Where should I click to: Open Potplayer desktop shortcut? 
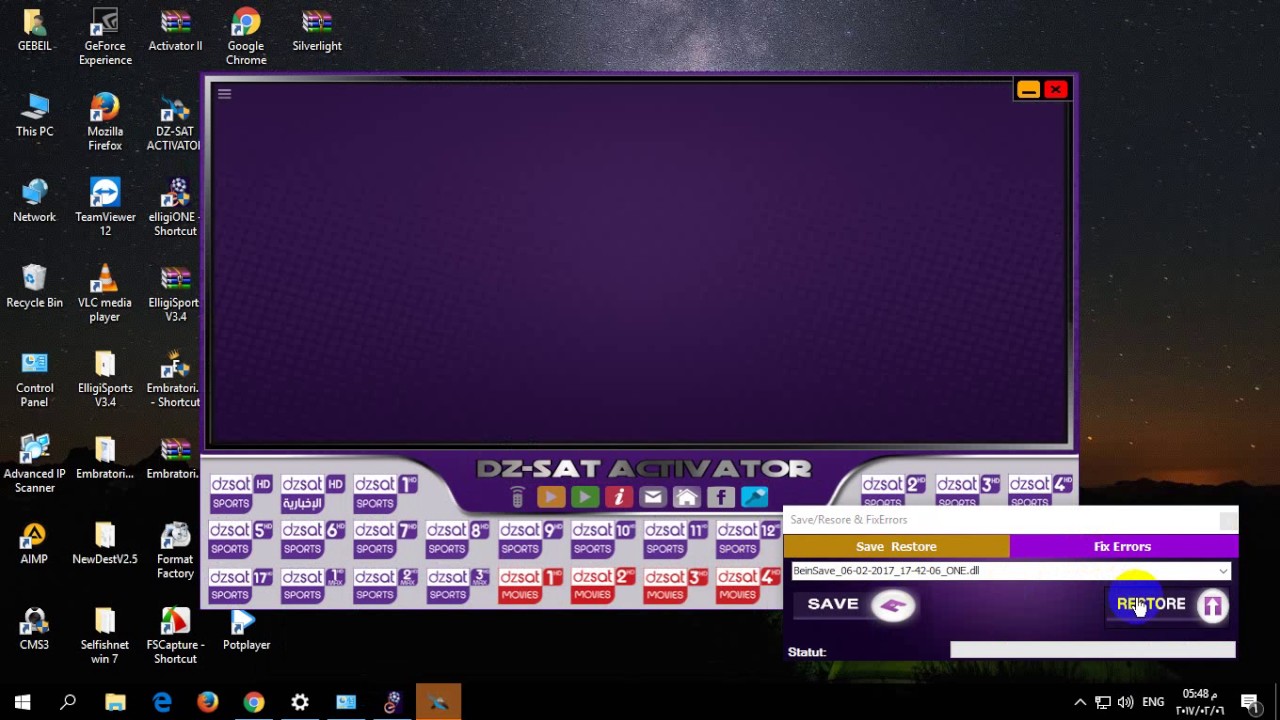pyautogui.click(x=246, y=630)
